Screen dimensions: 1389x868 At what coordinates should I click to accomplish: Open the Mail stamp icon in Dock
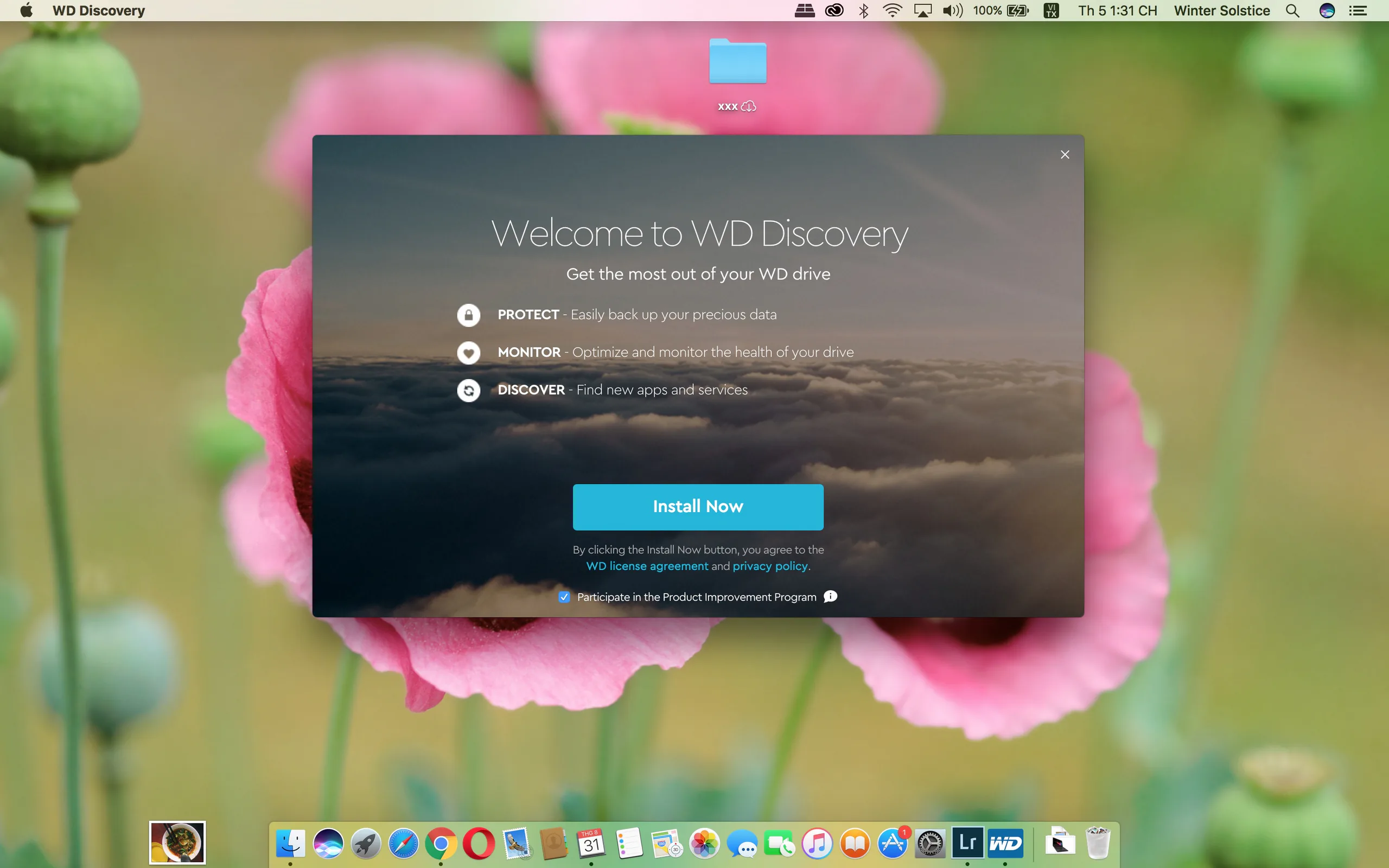[517, 843]
